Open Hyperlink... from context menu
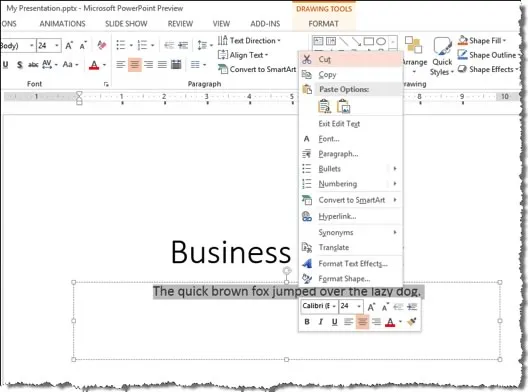 [x=351, y=216]
